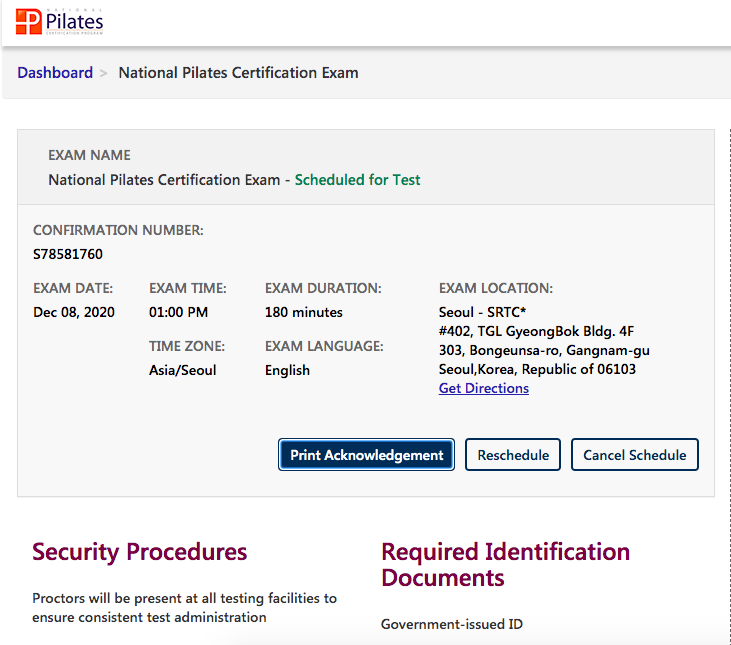Click the Seoul - SRTC* location name
The image size is (731, 645).
pyautogui.click(x=482, y=312)
